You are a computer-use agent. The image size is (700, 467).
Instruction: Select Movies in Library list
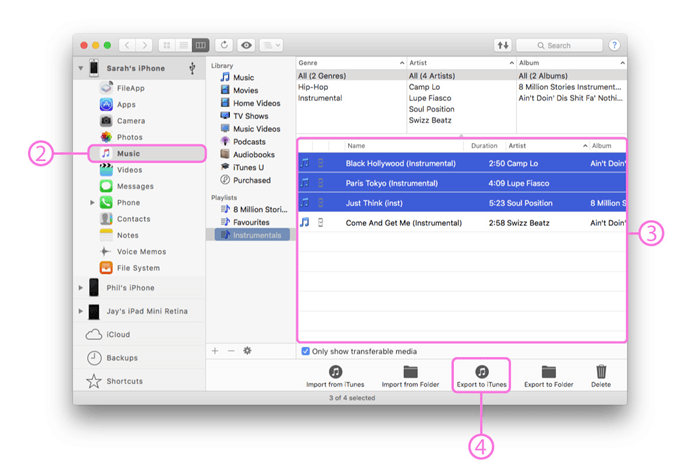click(x=239, y=90)
